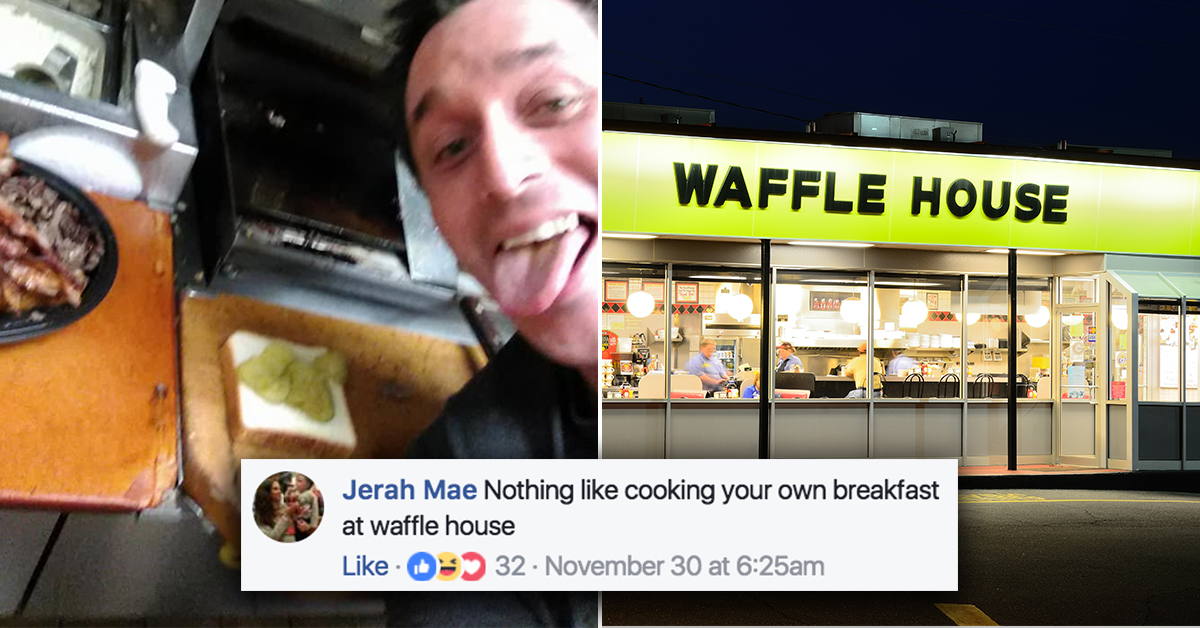Open the Jerah Mae profile name link
1200x628 pixels.
click(x=409, y=491)
